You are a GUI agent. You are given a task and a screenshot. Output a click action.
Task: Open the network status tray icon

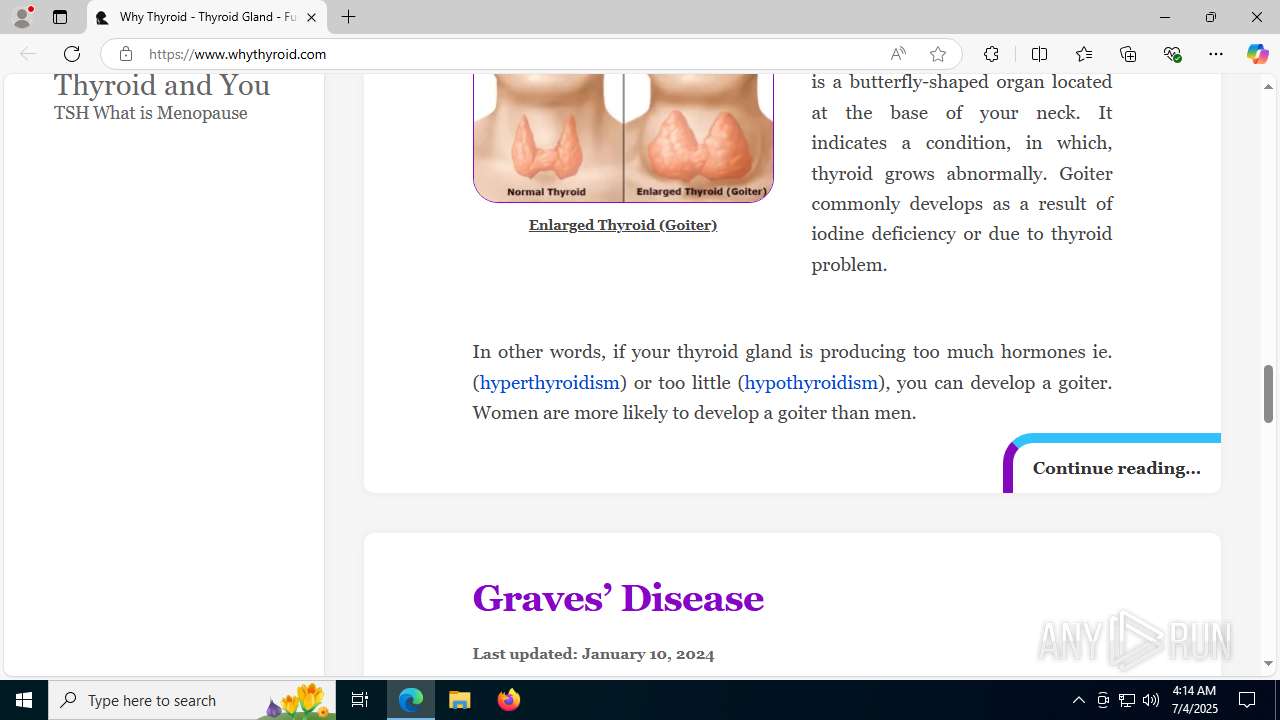(x=1127, y=700)
